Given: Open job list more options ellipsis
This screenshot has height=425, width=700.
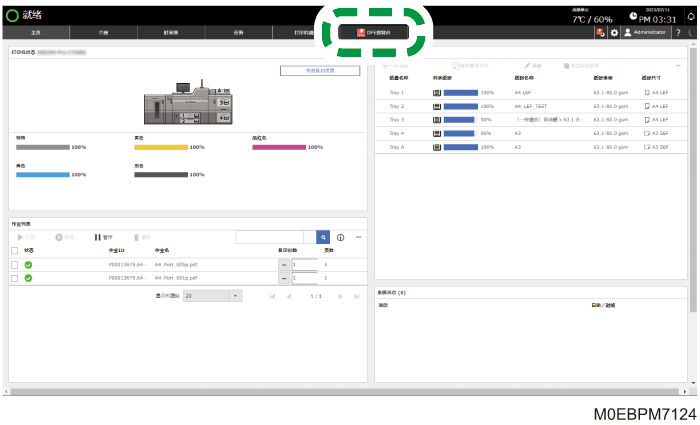Looking at the screenshot, I should (358, 237).
